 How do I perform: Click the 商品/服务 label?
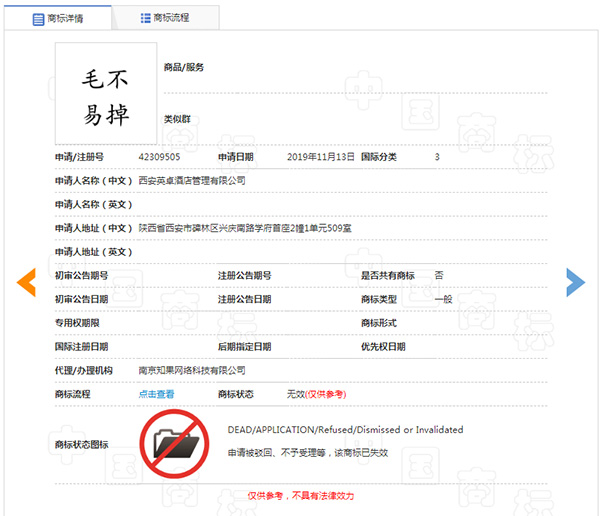click(184, 67)
